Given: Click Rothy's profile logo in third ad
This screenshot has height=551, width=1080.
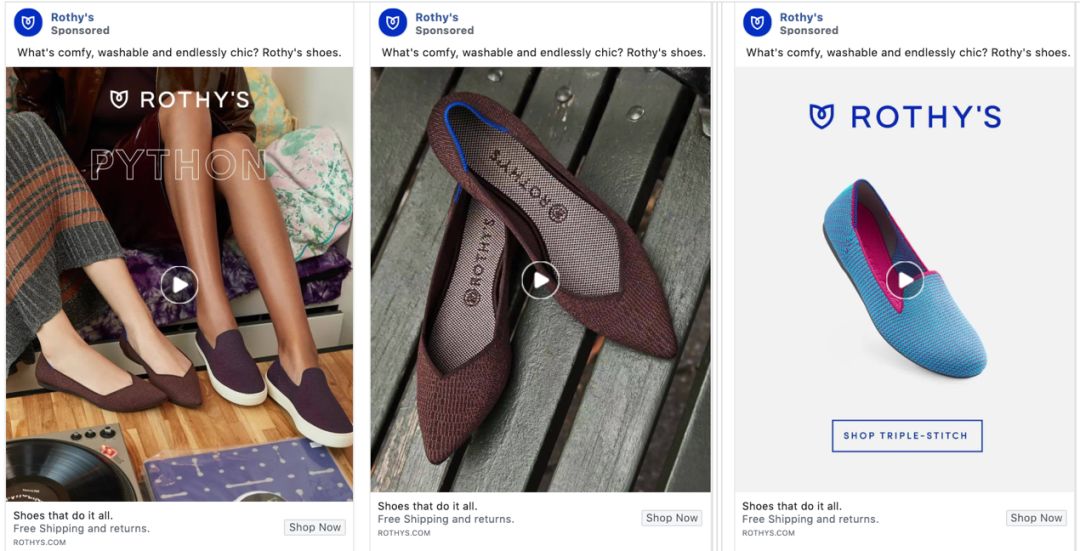Looking at the screenshot, I should click(x=757, y=23).
